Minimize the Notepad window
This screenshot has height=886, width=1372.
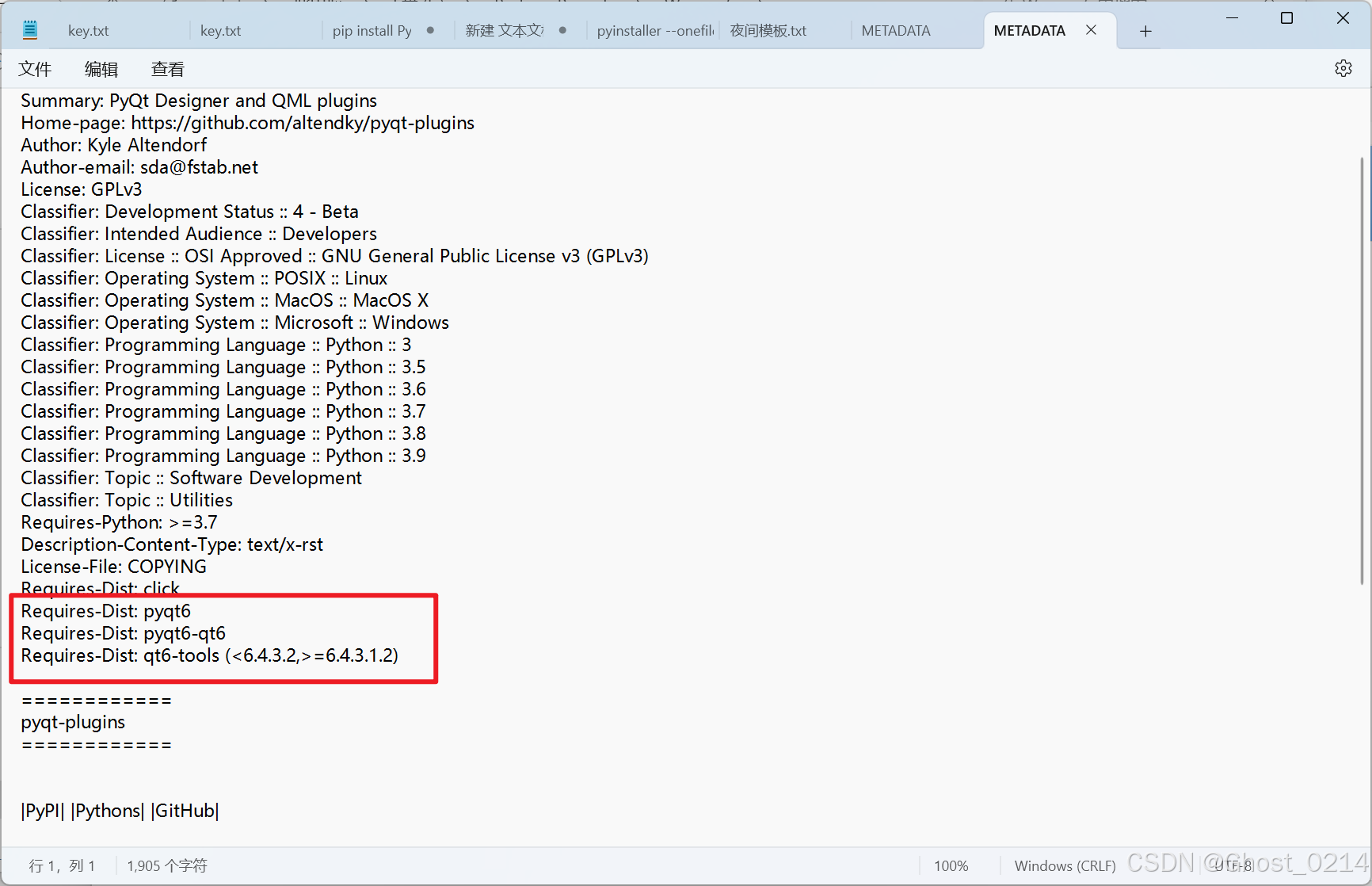point(1232,17)
